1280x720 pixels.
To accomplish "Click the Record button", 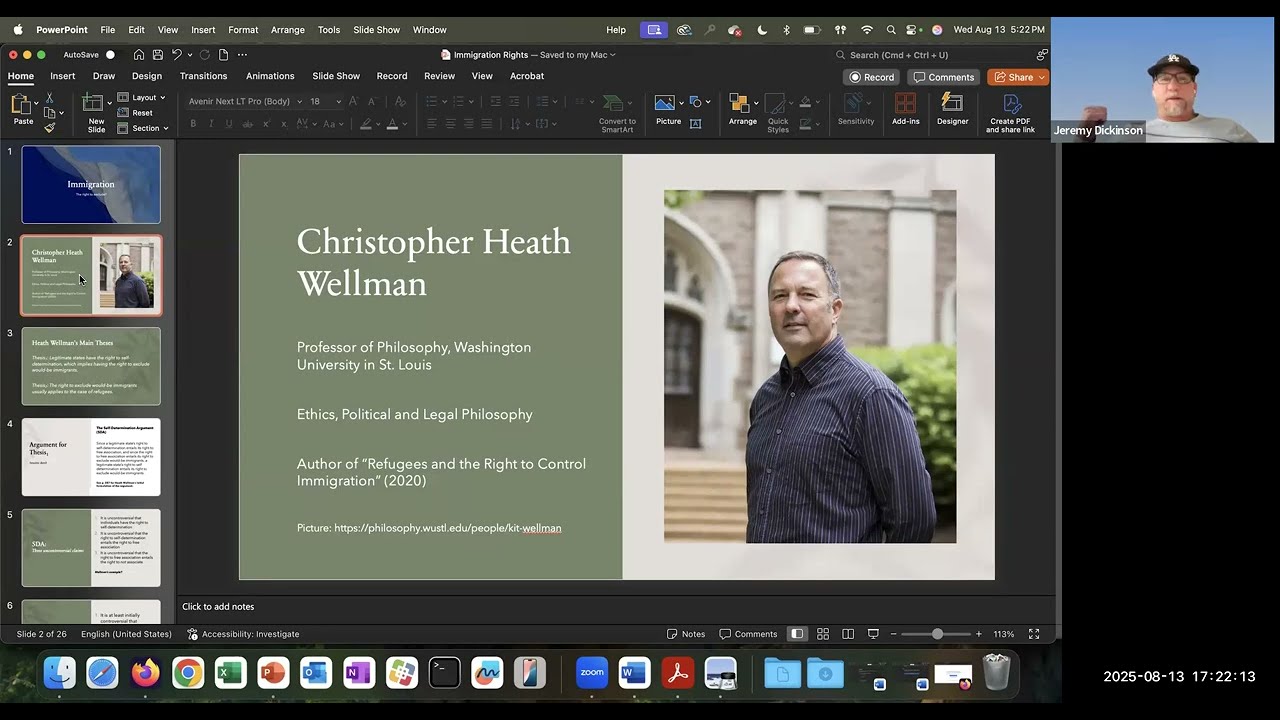I will 872,77.
